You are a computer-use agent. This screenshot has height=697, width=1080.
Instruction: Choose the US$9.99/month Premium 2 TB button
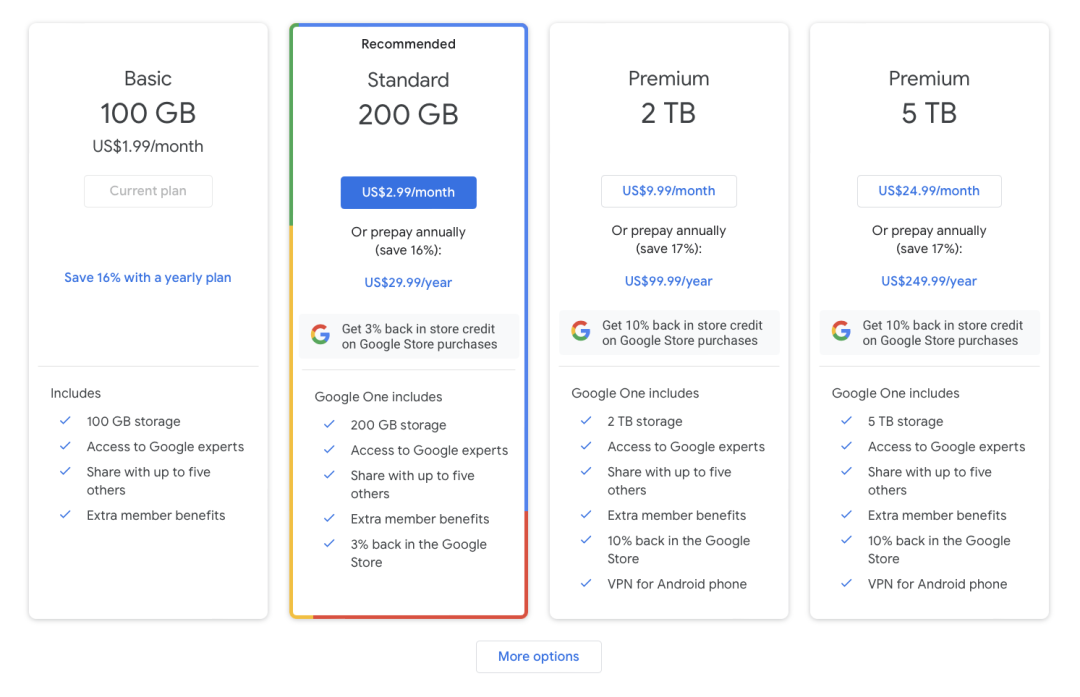pos(668,191)
